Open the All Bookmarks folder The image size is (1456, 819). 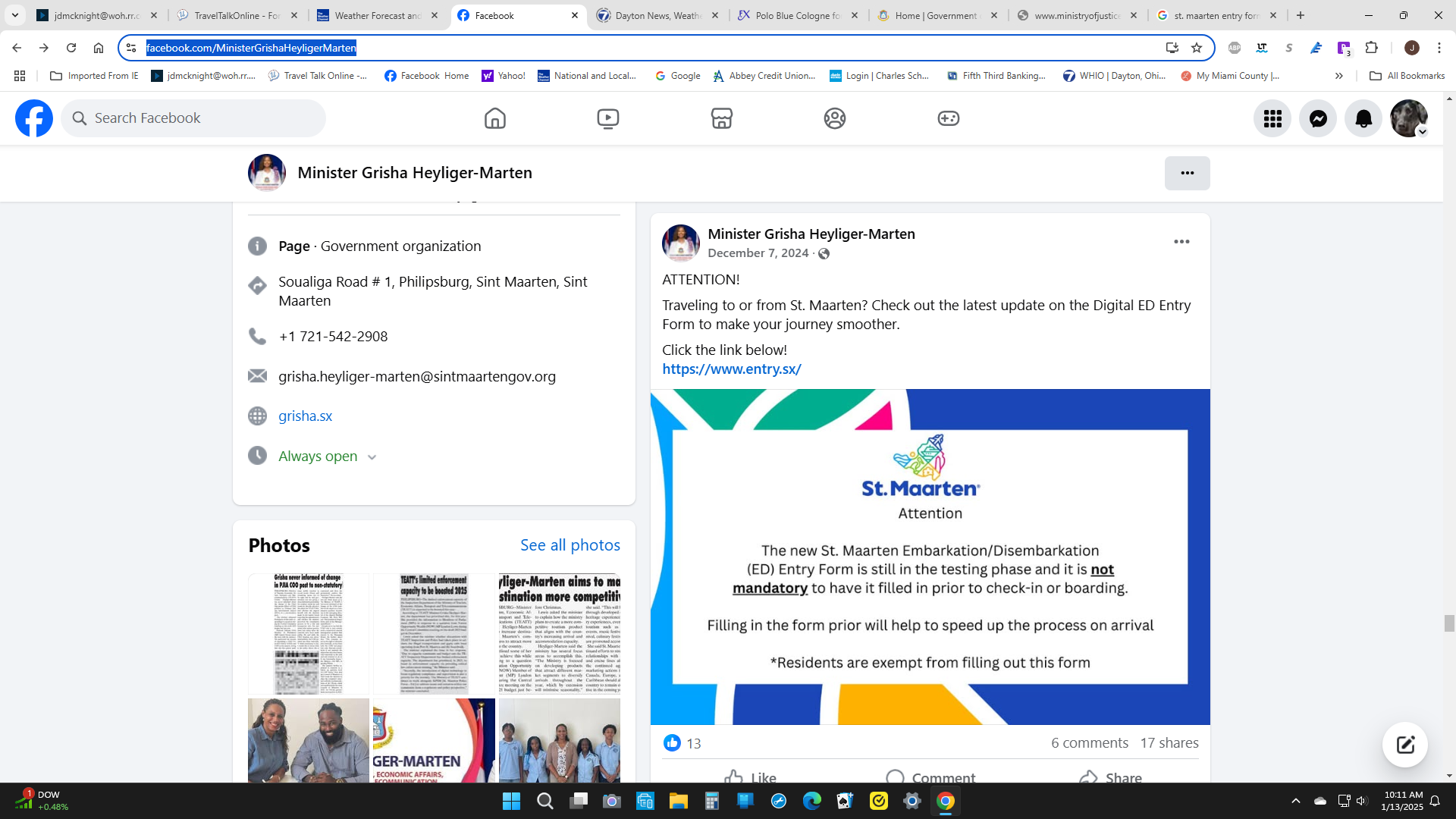pyautogui.click(x=1407, y=76)
